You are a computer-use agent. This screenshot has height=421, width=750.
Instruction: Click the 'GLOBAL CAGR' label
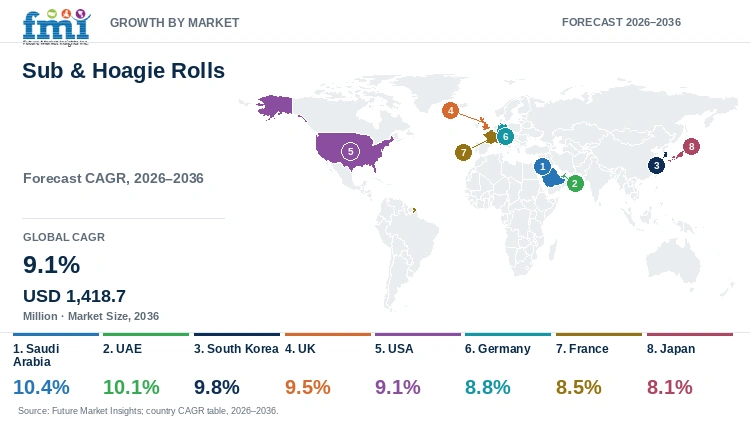coord(64,237)
